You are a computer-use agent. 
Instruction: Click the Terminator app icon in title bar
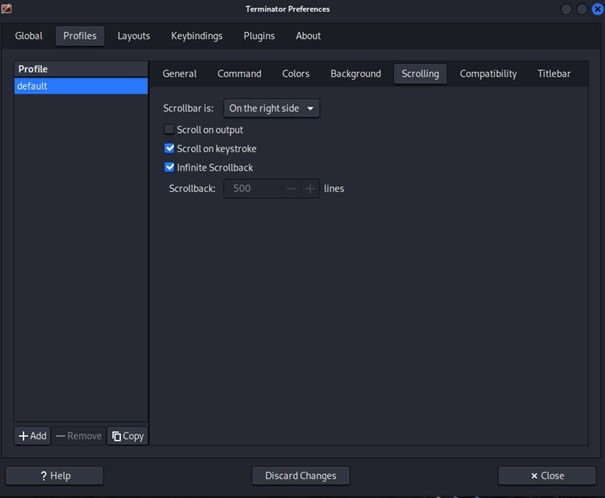[x=8, y=8]
